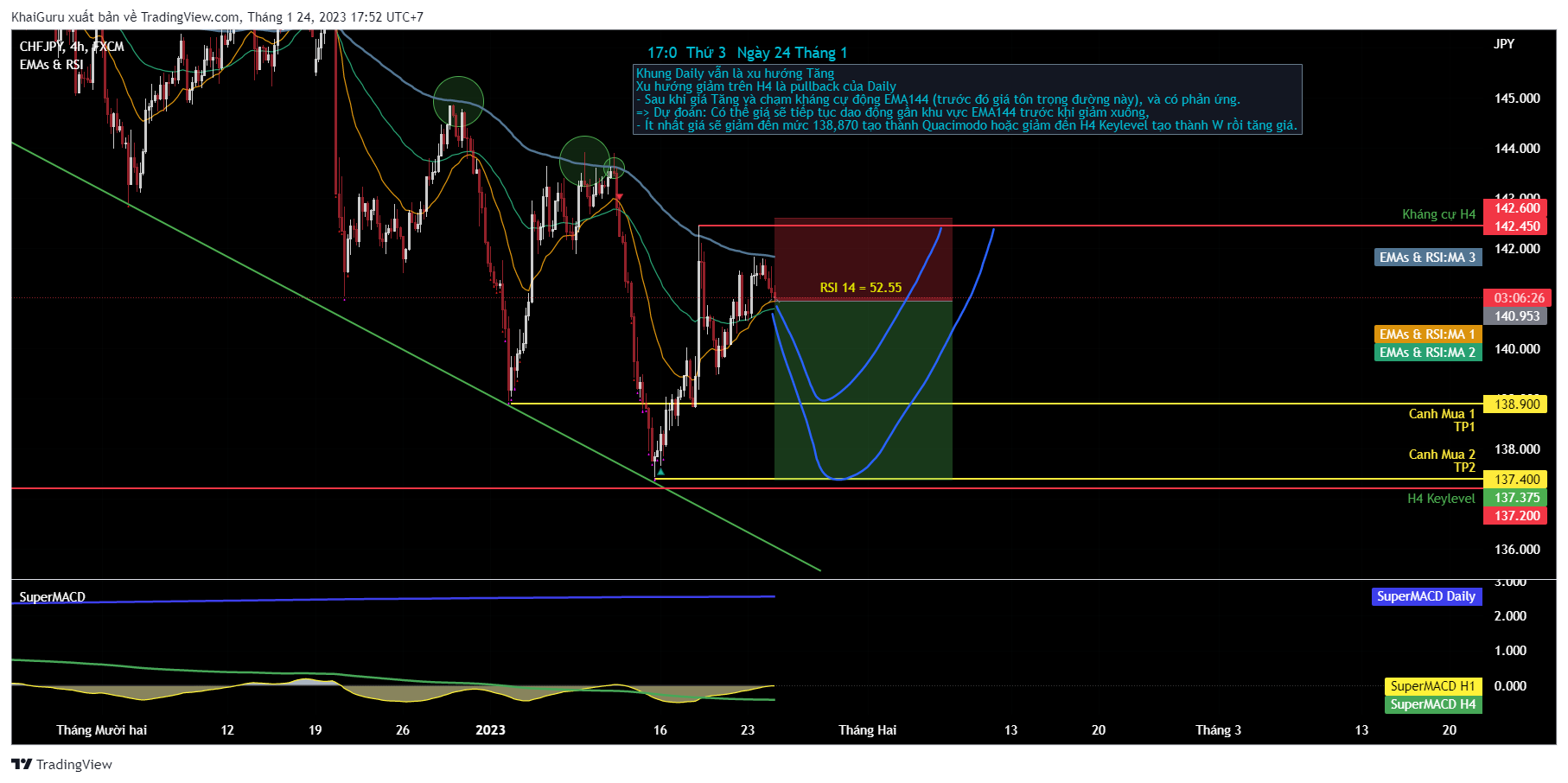Select the EMAs & RSI indicator legend
Viewport: 1568px width, 783px height.
tap(52, 65)
